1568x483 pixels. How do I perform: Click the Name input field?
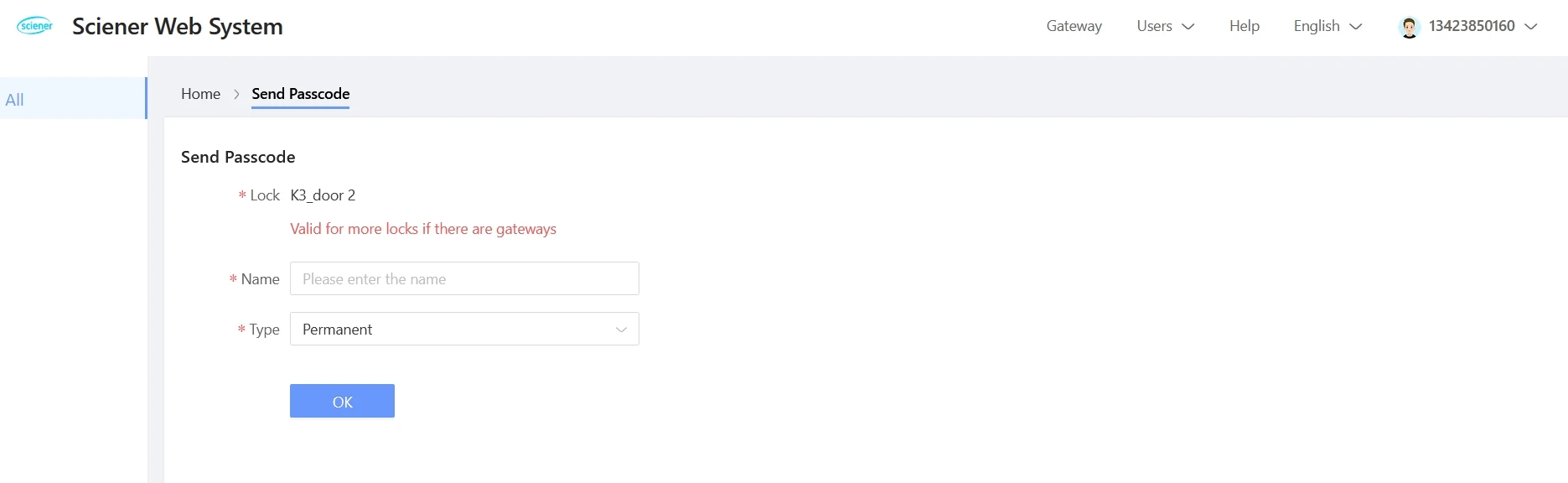coord(464,278)
